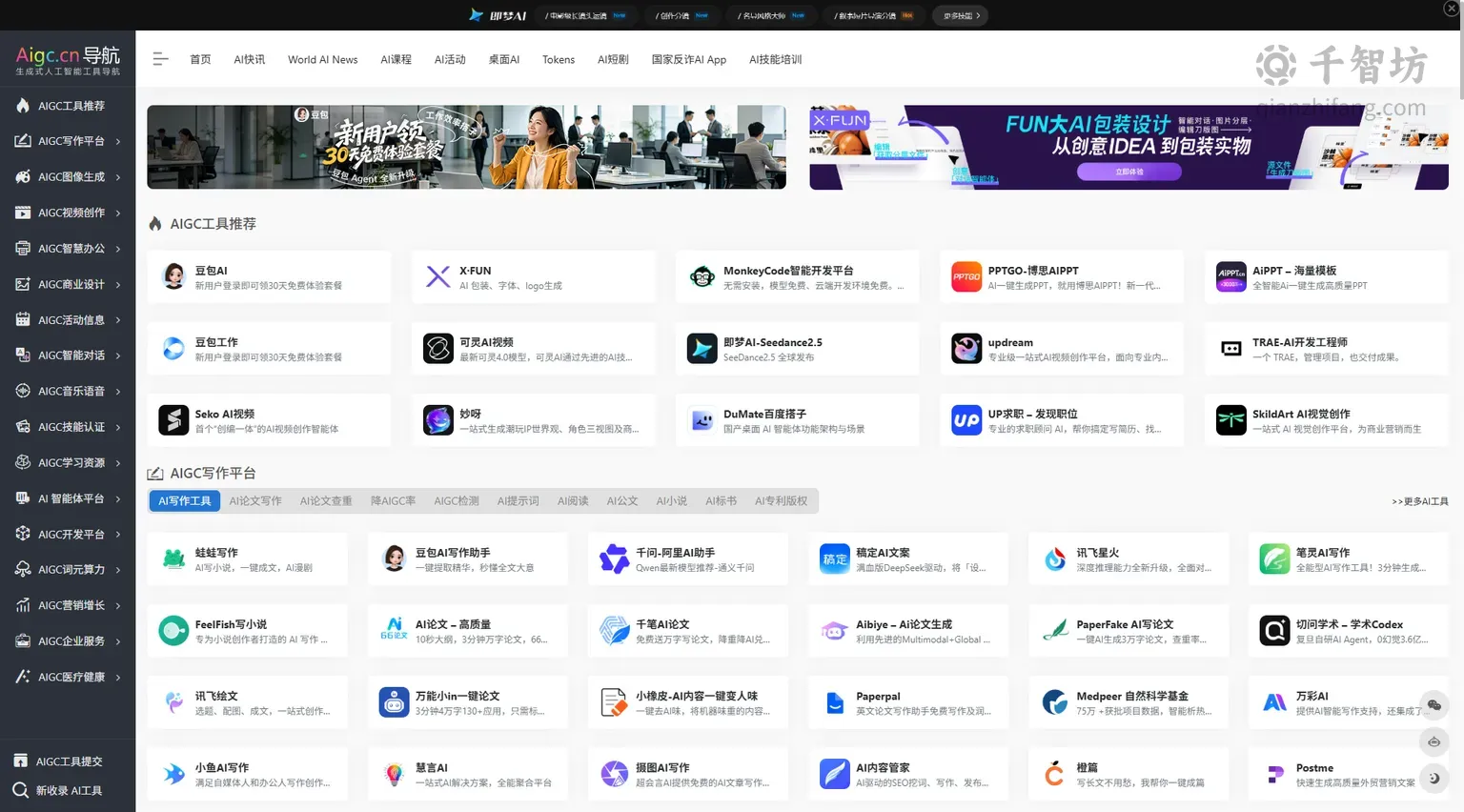The height and width of the screenshot is (812, 1464).
Task: Open the 讯飞星火 icon
Action: click(1054, 559)
